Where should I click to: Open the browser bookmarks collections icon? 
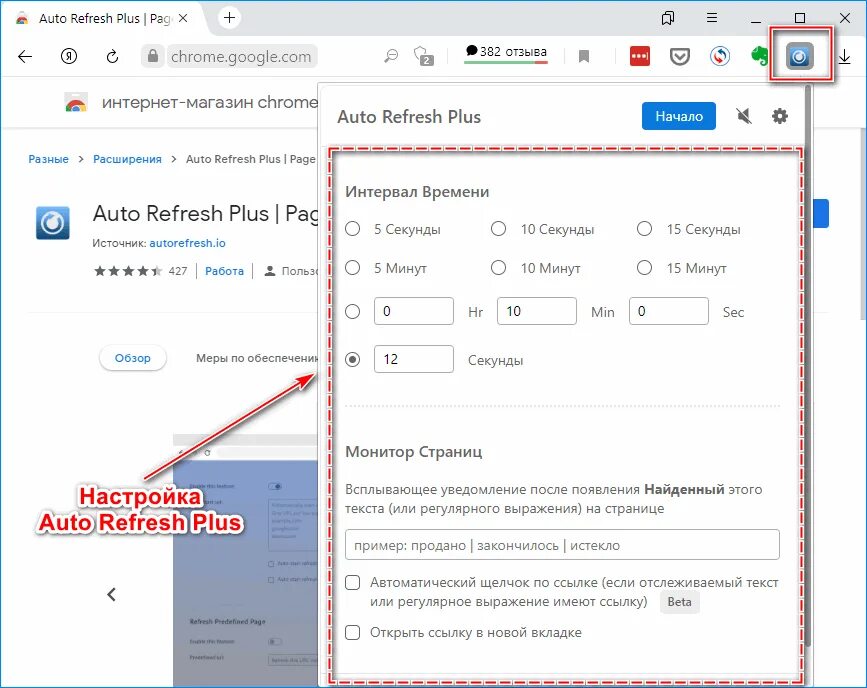point(667,18)
